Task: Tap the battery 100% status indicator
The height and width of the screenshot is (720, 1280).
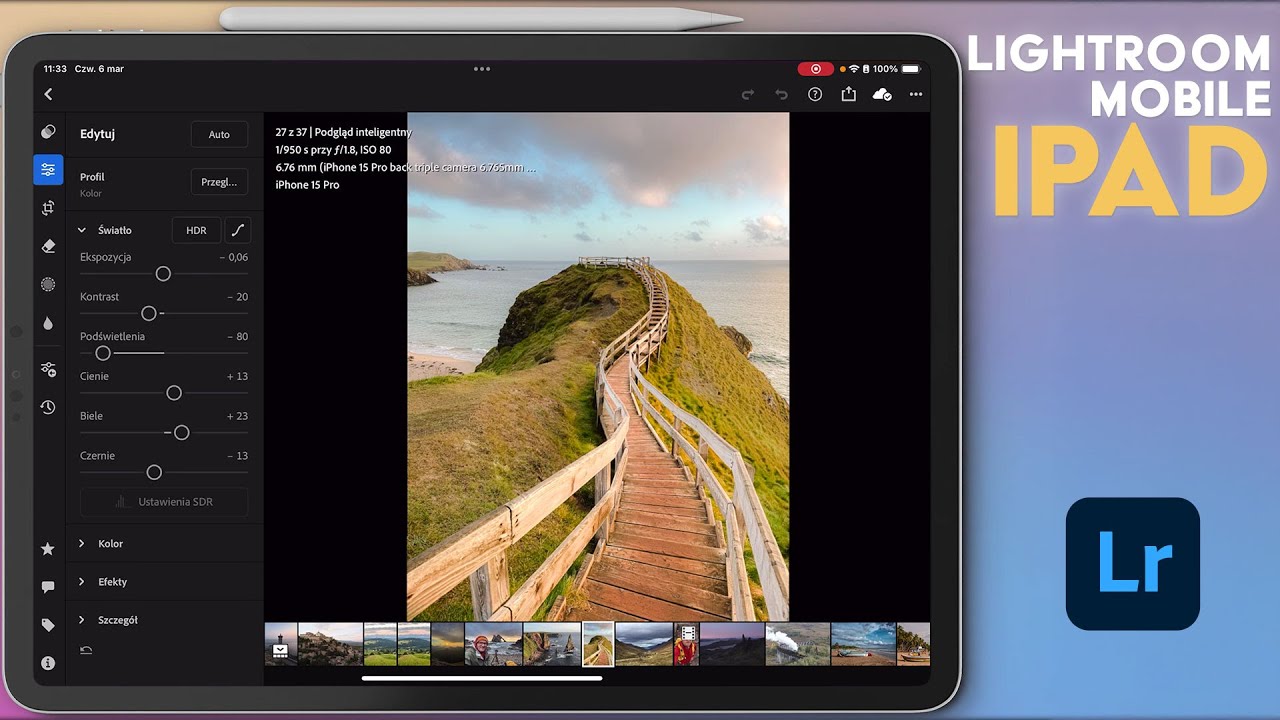Action: point(896,69)
